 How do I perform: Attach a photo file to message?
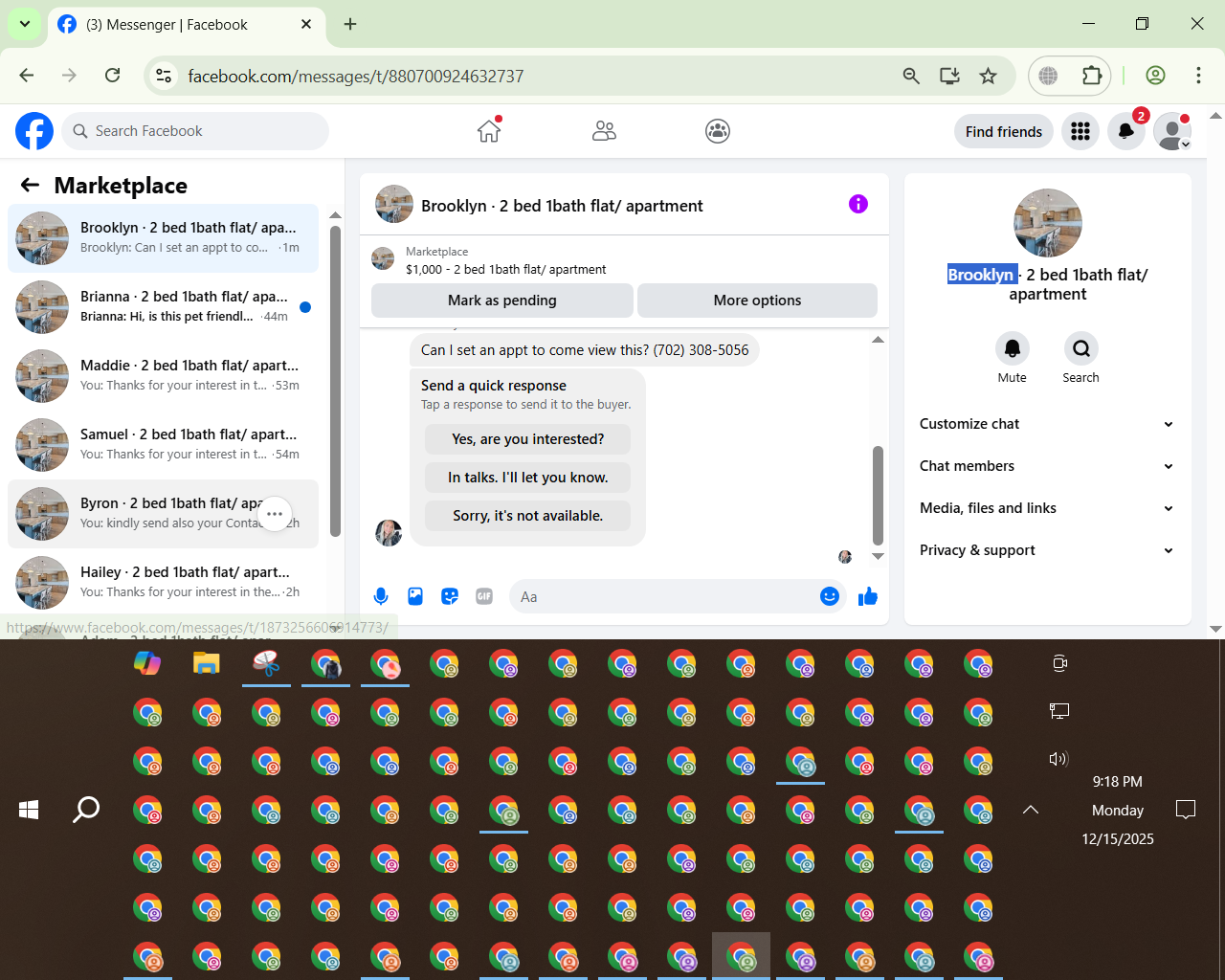[415, 596]
